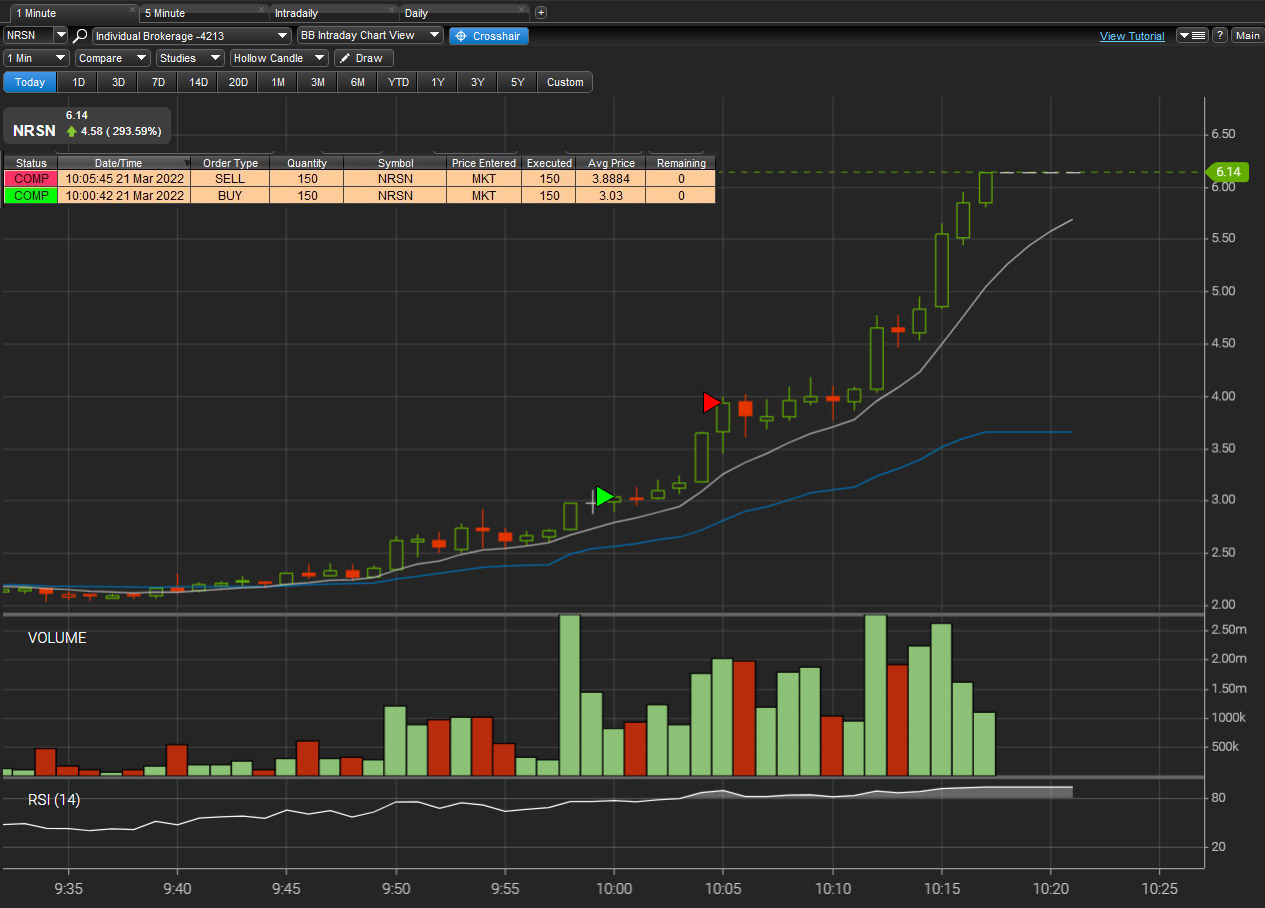Close the 5 Minute tab
Screen dimensions: 1265x908
tap(263, 10)
